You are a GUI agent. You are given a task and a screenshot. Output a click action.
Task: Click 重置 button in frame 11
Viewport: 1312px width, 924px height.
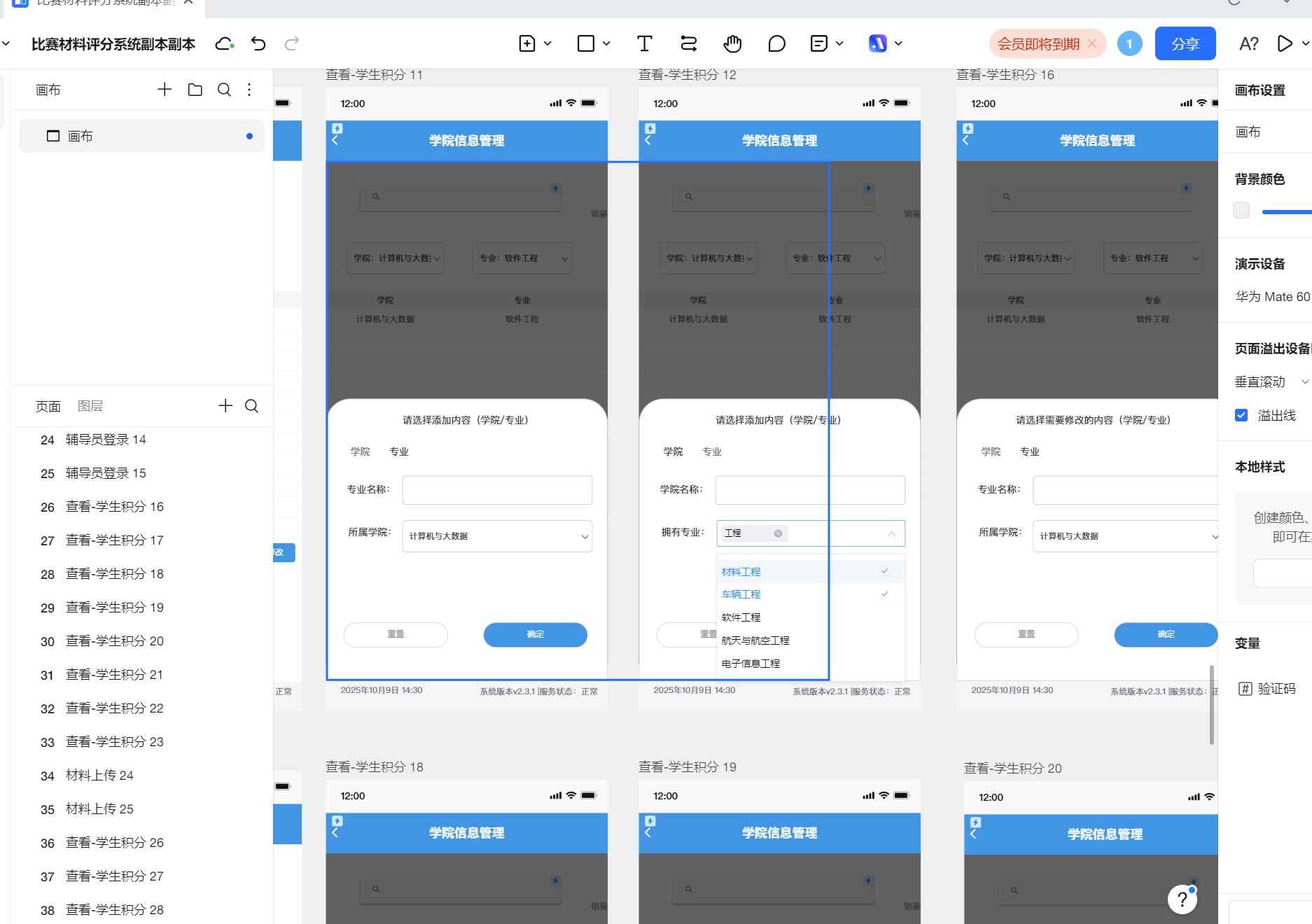[396, 634]
